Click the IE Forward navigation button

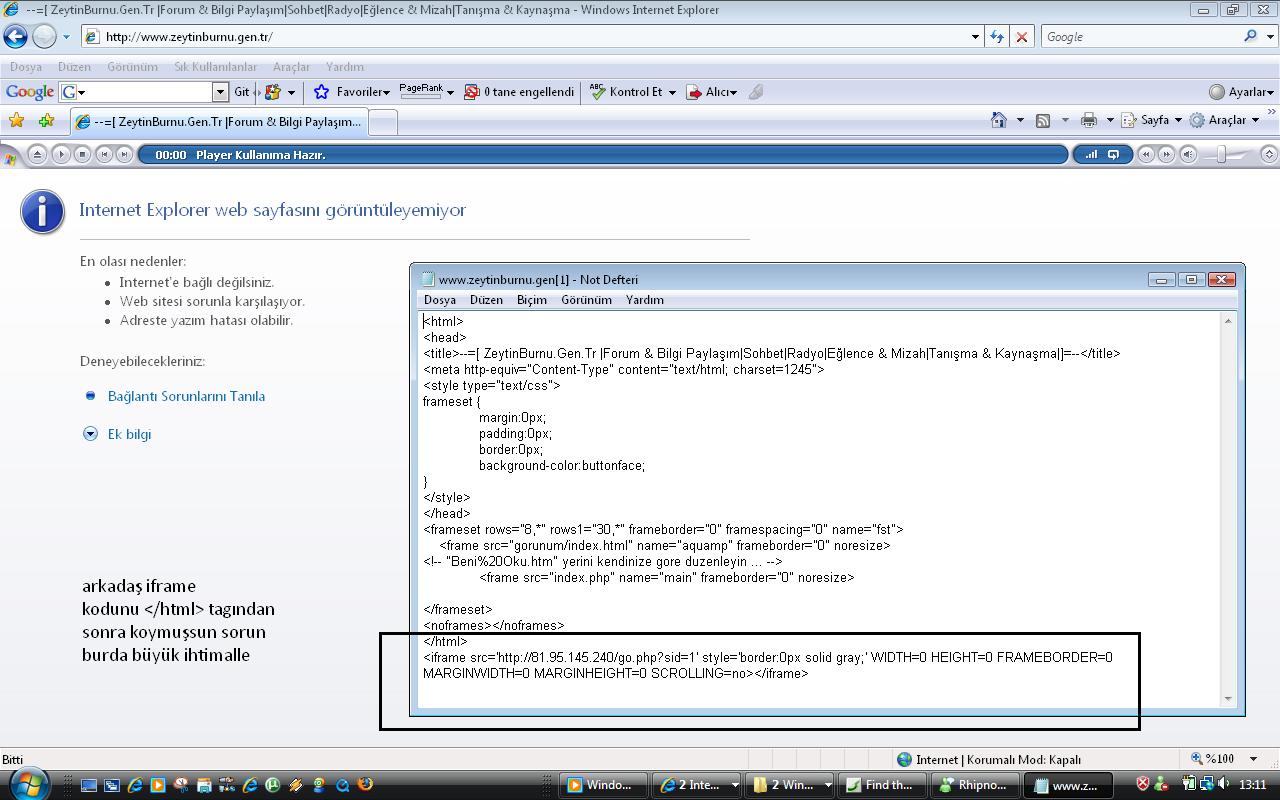click(44, 37)
